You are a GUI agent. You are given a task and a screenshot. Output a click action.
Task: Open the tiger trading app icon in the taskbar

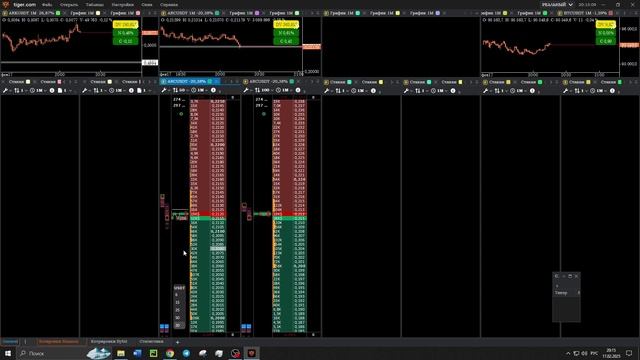click(x=251, y=353)
